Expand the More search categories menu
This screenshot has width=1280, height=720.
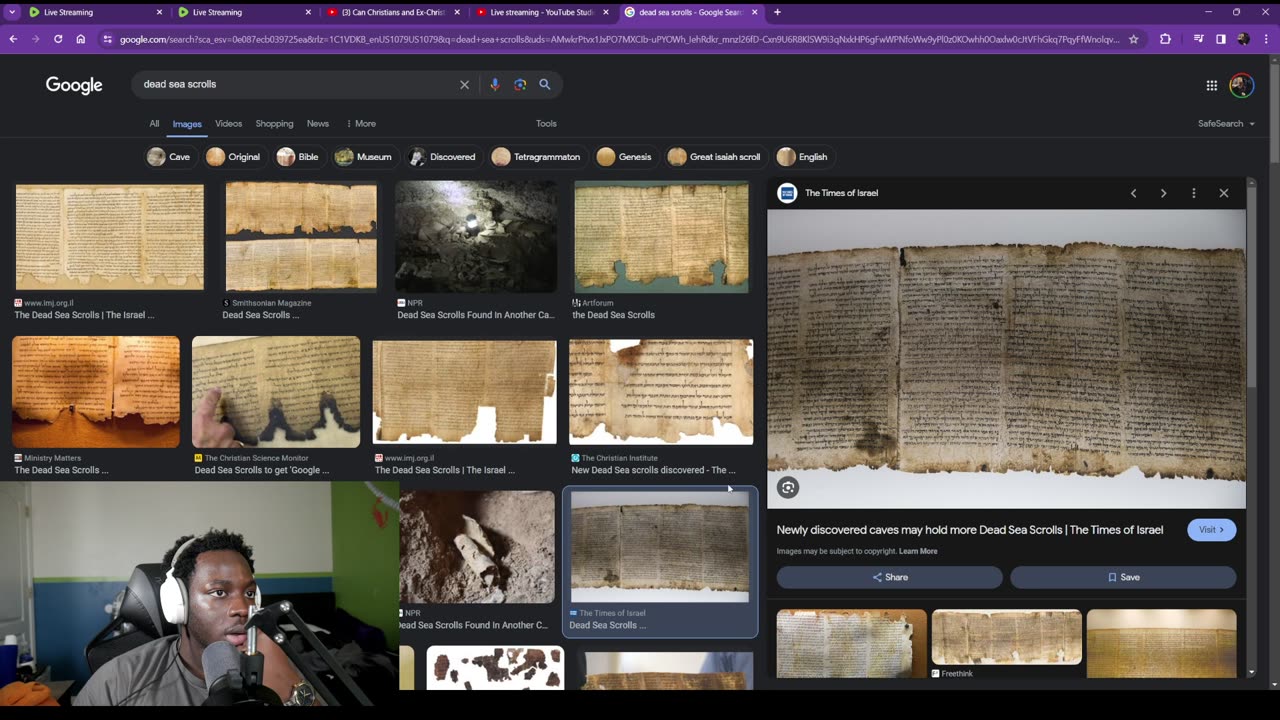point(361,124)
